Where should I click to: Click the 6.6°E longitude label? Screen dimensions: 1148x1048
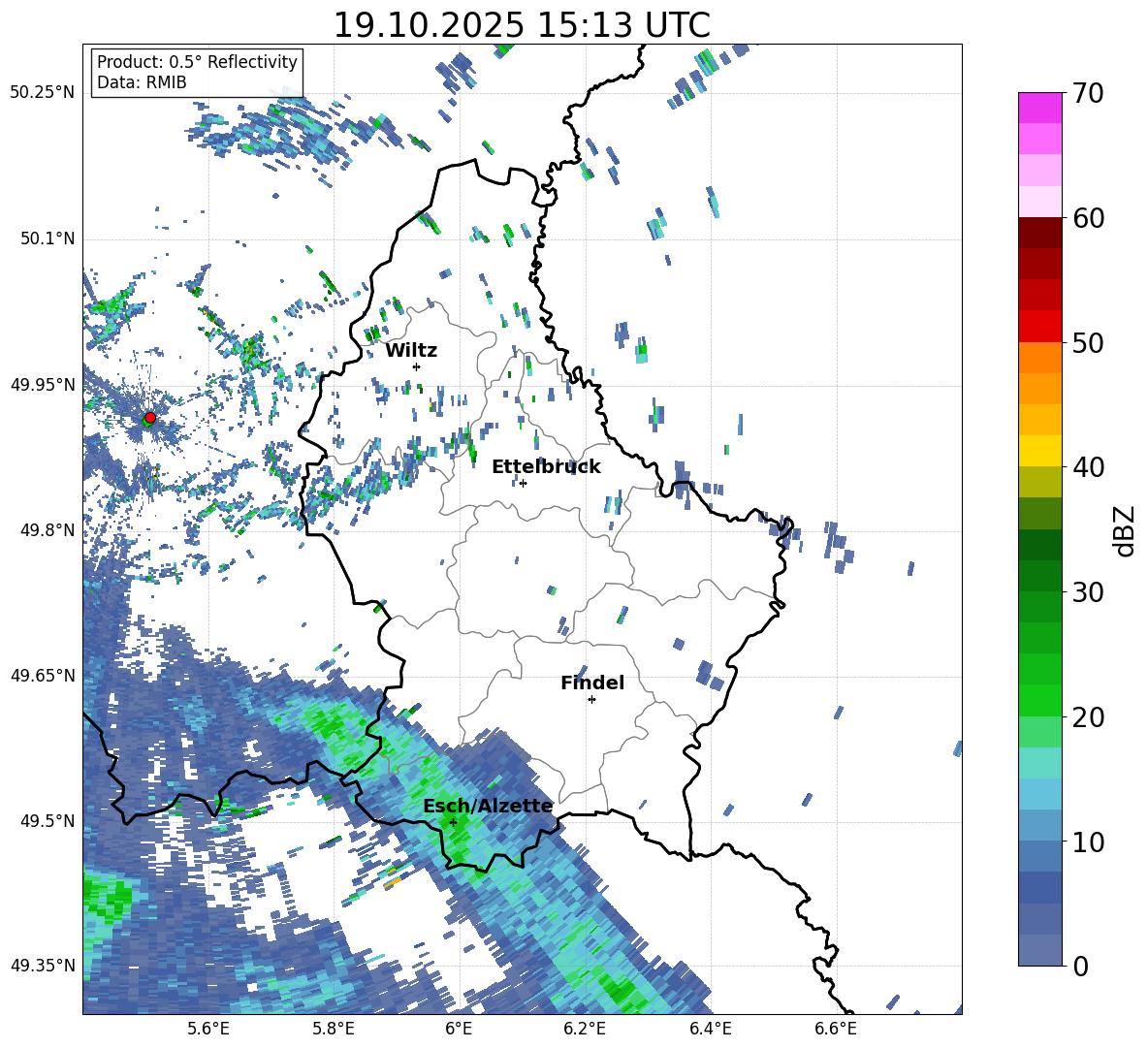[836, 1029]
